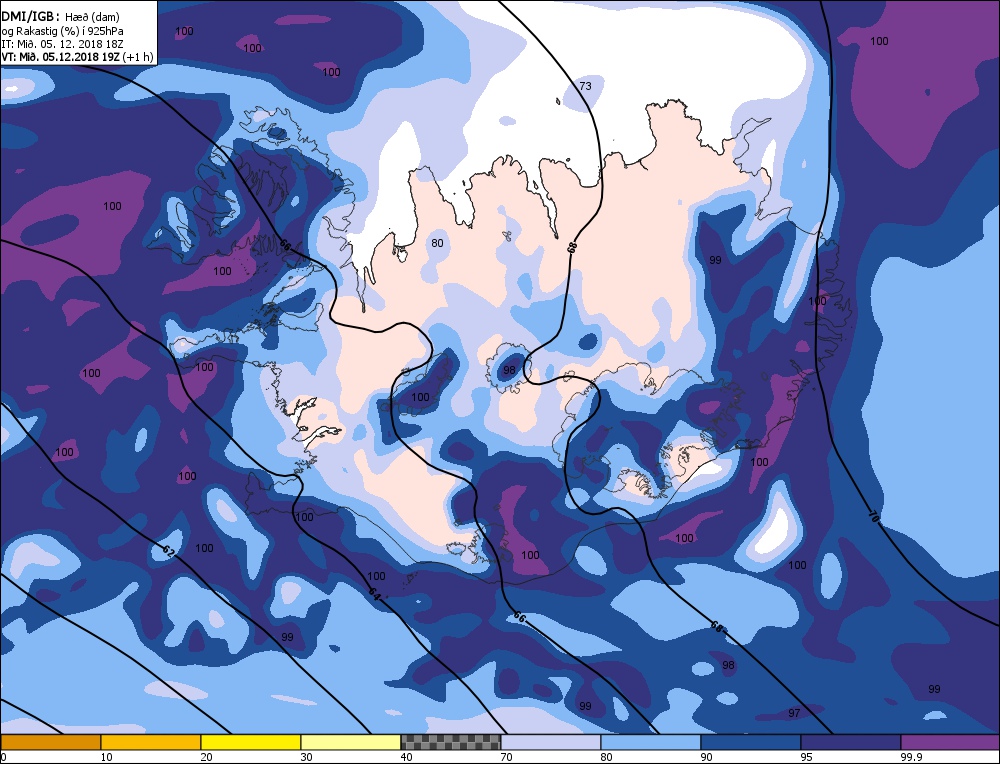Click the '99.9' legend scale label
The width and height of the screenshot is (1000, 764).
click(x=911, y=757)
